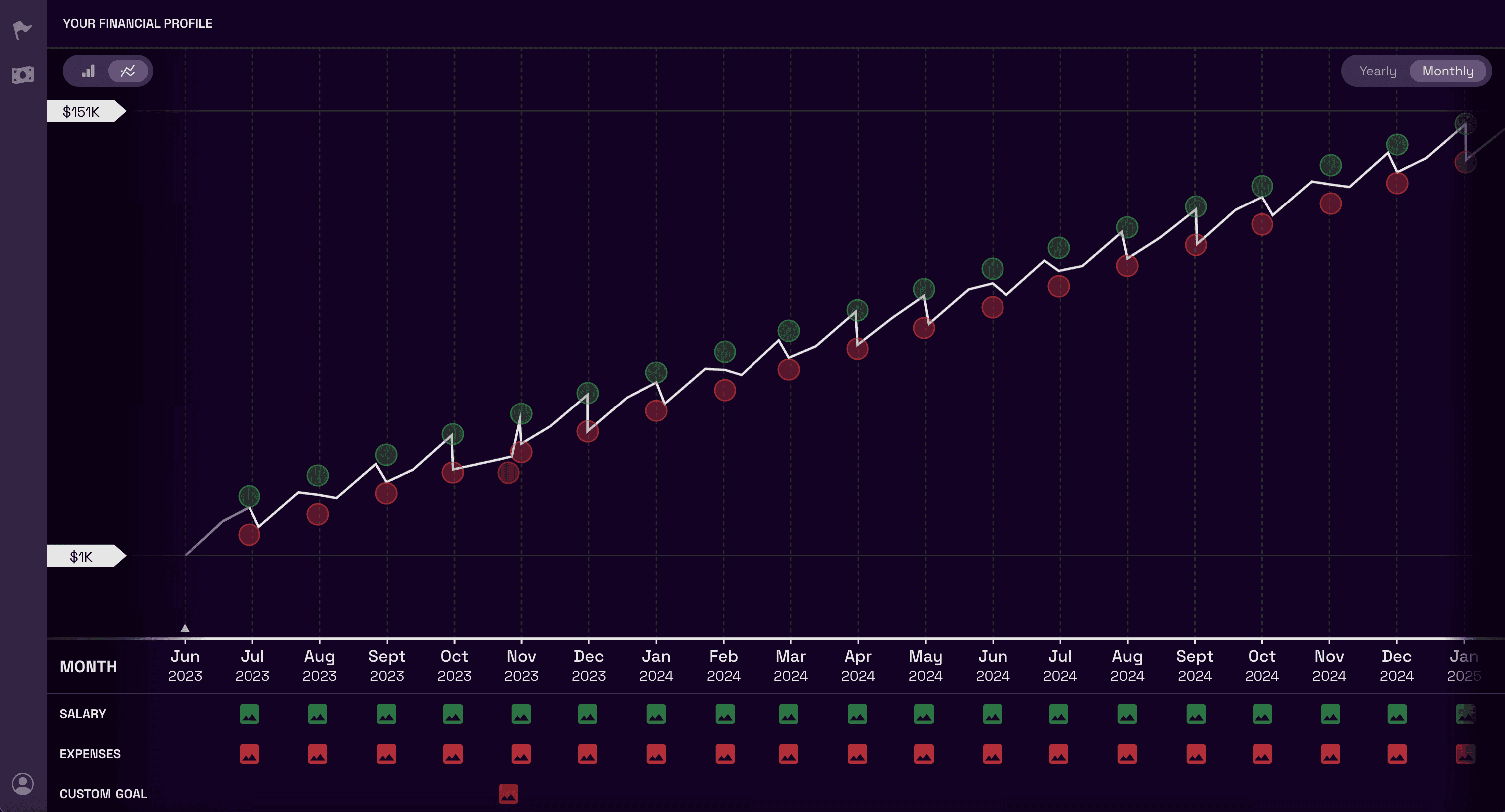Click the Custom Goal icon in its row

(508, 794)
